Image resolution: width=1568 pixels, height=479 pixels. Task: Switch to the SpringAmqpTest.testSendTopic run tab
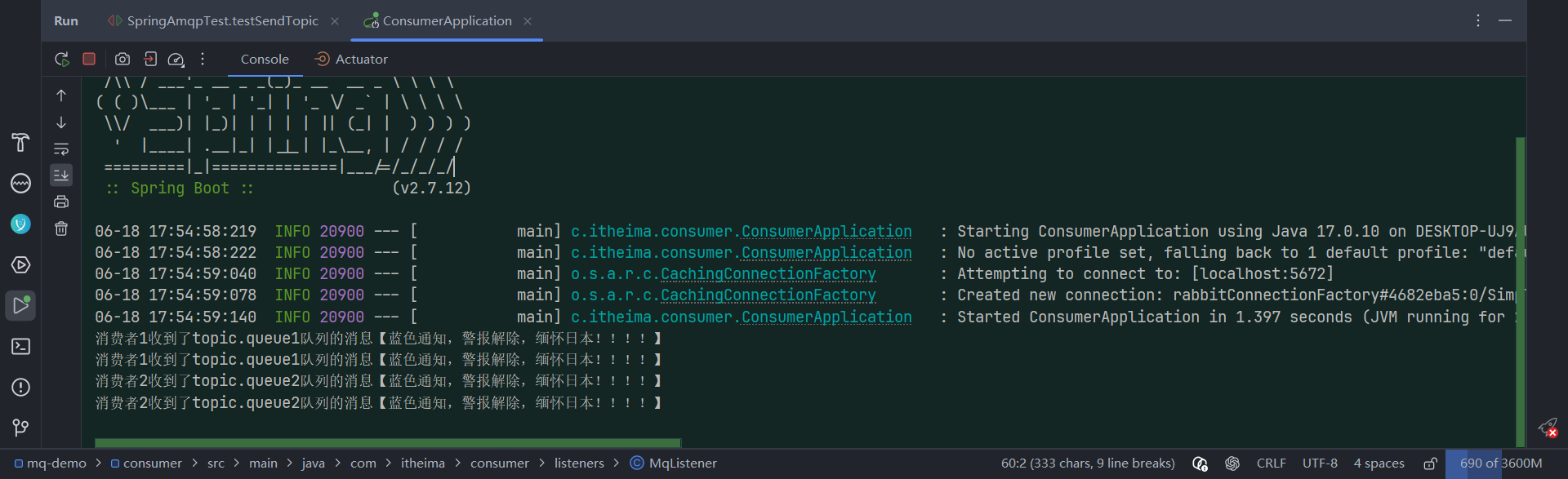222,21
